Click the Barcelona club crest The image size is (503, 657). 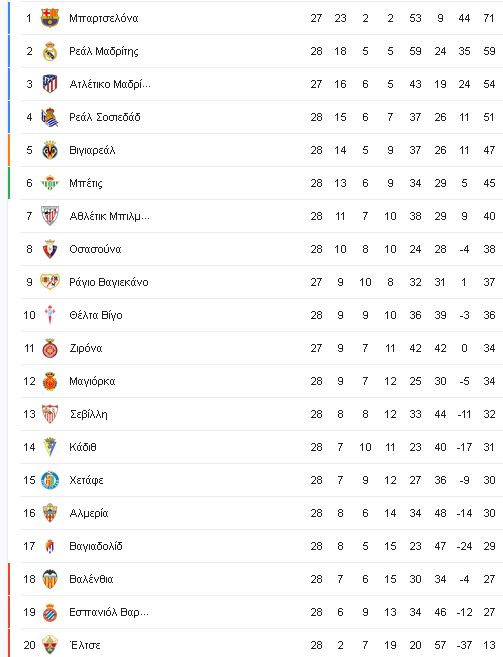pos(50,18)
